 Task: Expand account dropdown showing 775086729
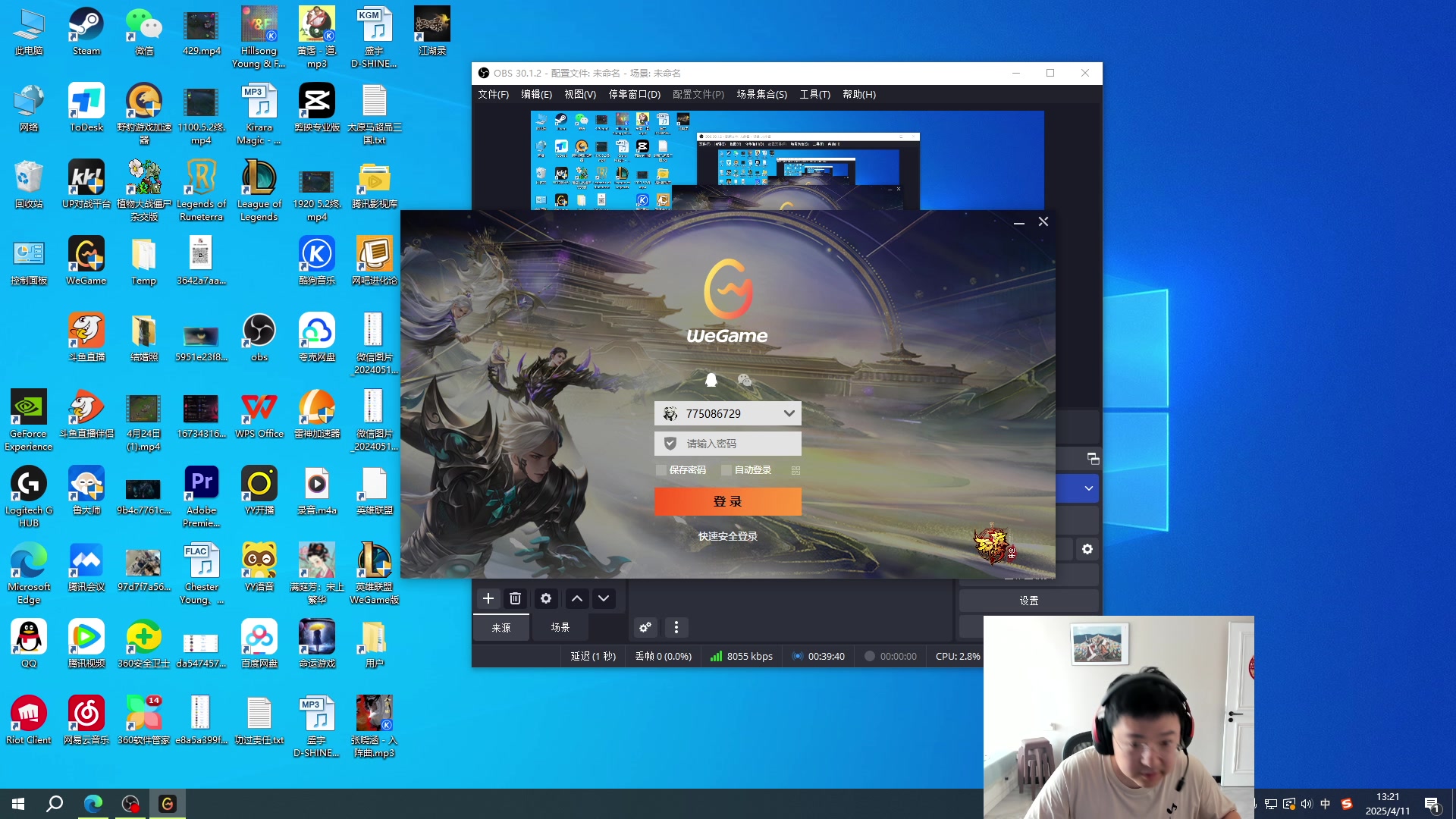click(x=789, y=413)
